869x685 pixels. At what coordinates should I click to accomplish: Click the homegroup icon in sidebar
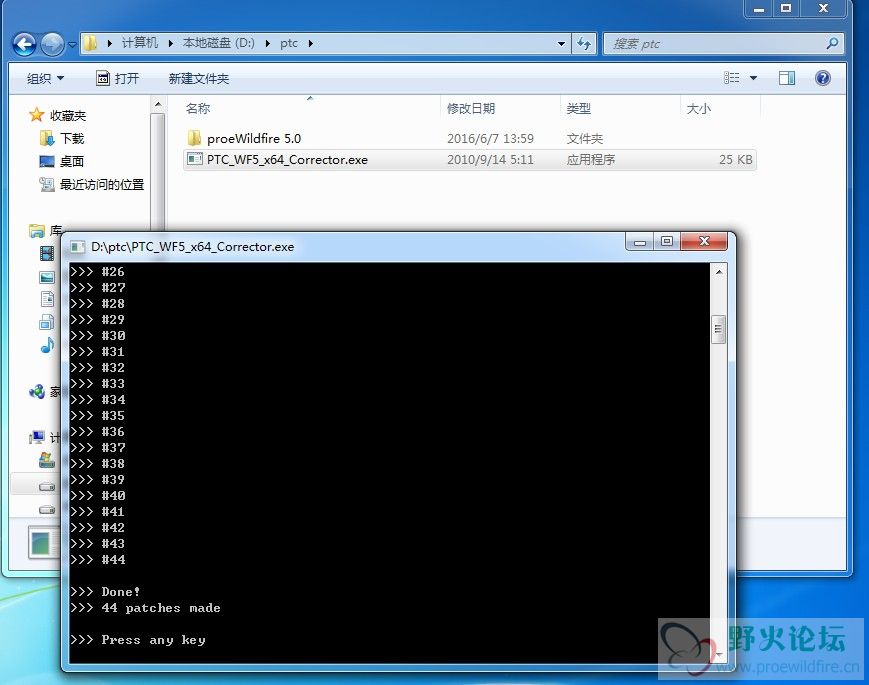(37, 392)
